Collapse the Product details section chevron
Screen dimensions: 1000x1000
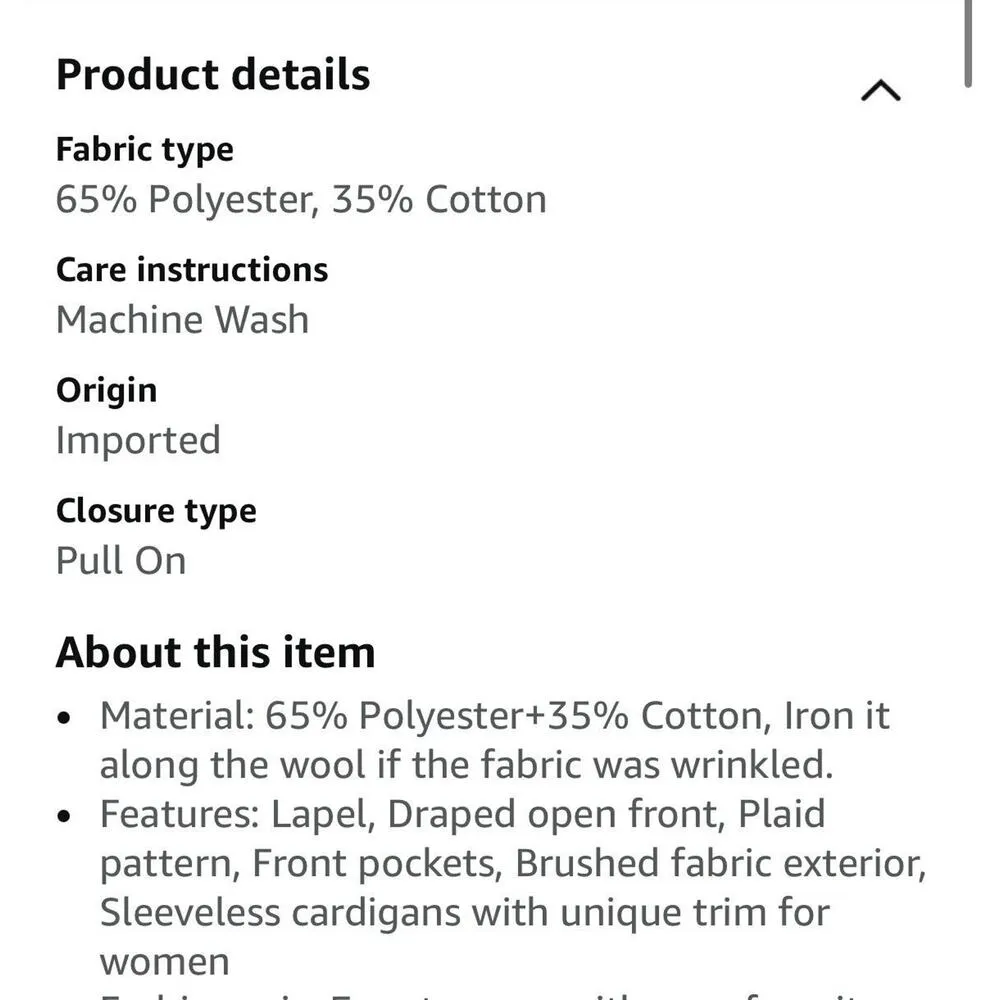[x=880, y=92]
